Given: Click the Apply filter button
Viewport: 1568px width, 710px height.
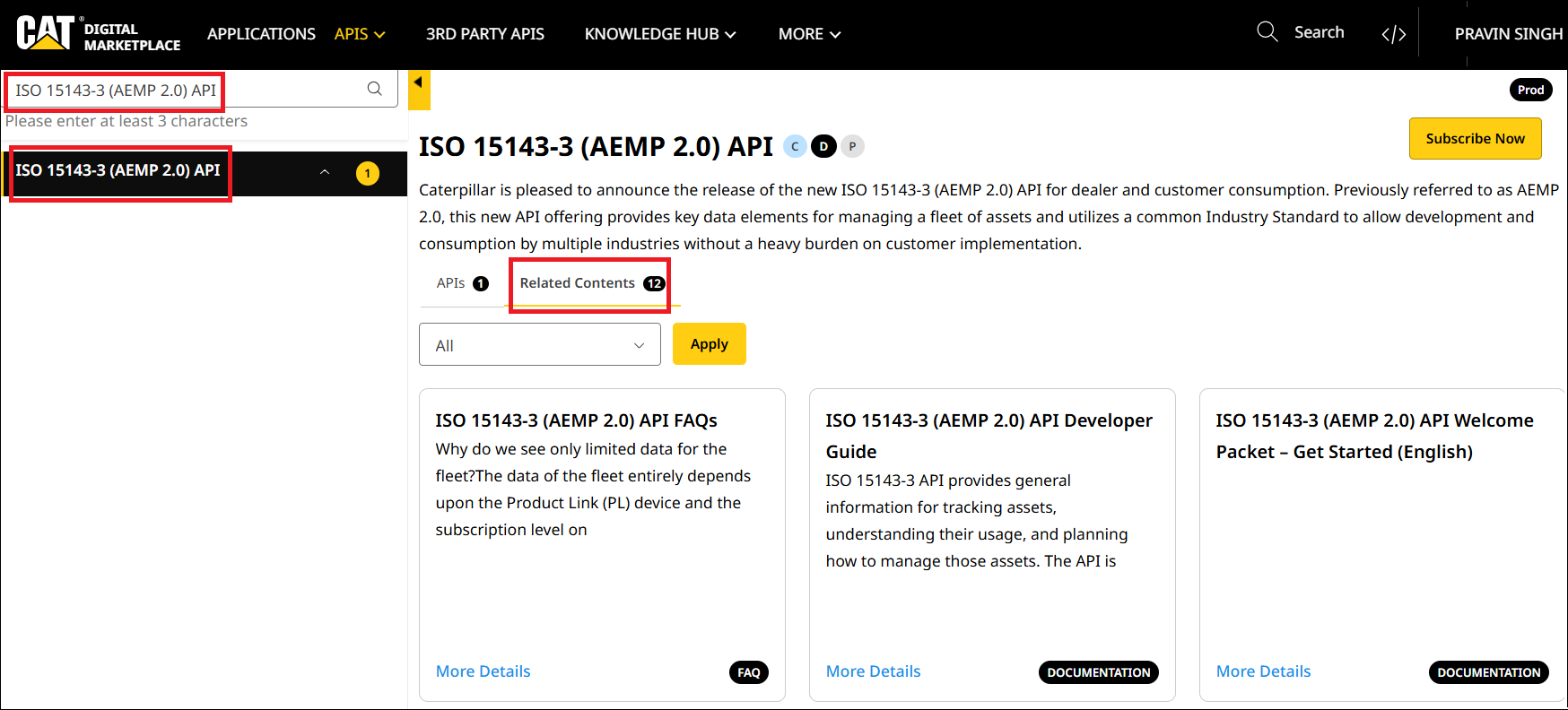Looking at the screenshot, I should tap(710, 344).
